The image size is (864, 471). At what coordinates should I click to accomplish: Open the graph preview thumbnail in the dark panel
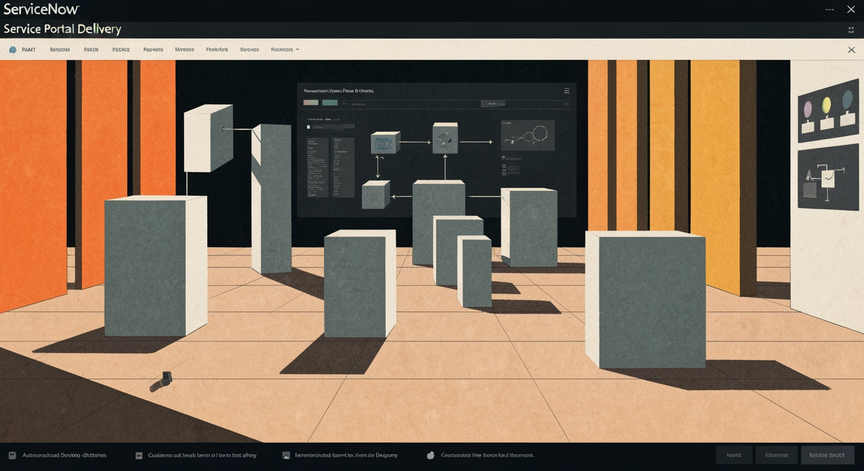pos(528,136)
